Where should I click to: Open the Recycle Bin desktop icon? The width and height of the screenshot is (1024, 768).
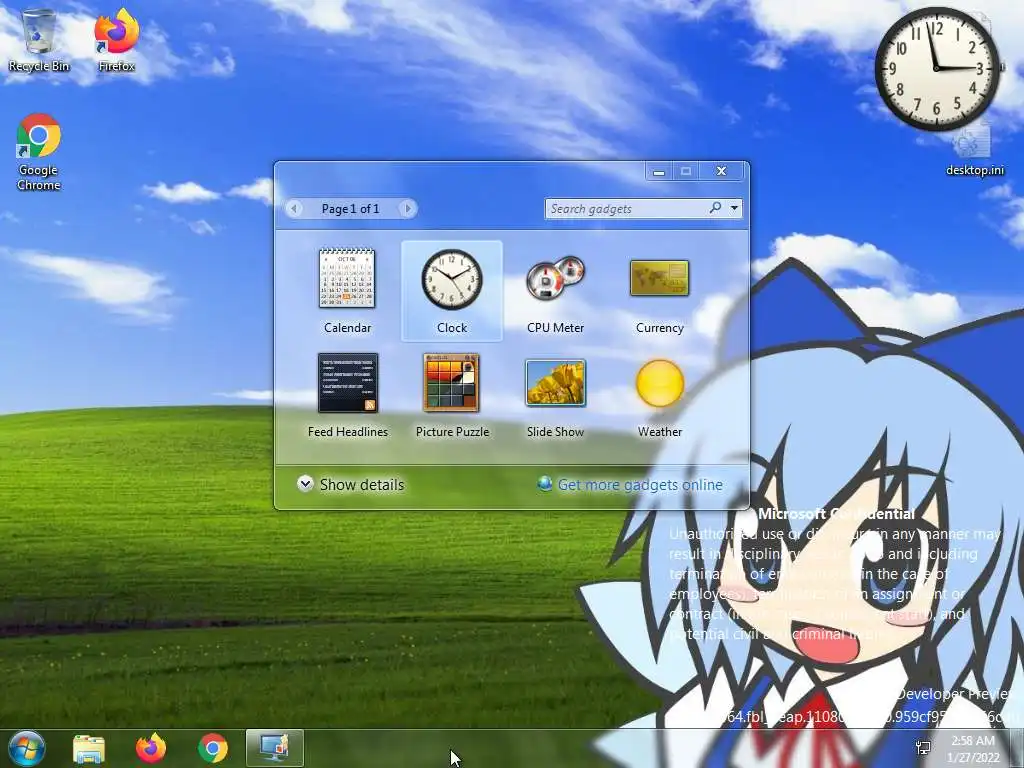click(39, 40)
